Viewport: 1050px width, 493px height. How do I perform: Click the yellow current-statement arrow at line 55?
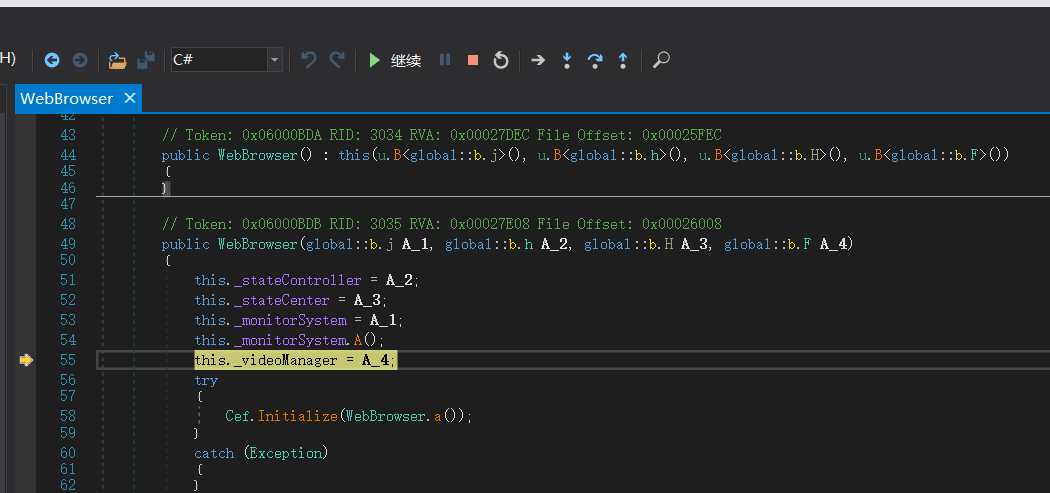click(x=26, y=360)
